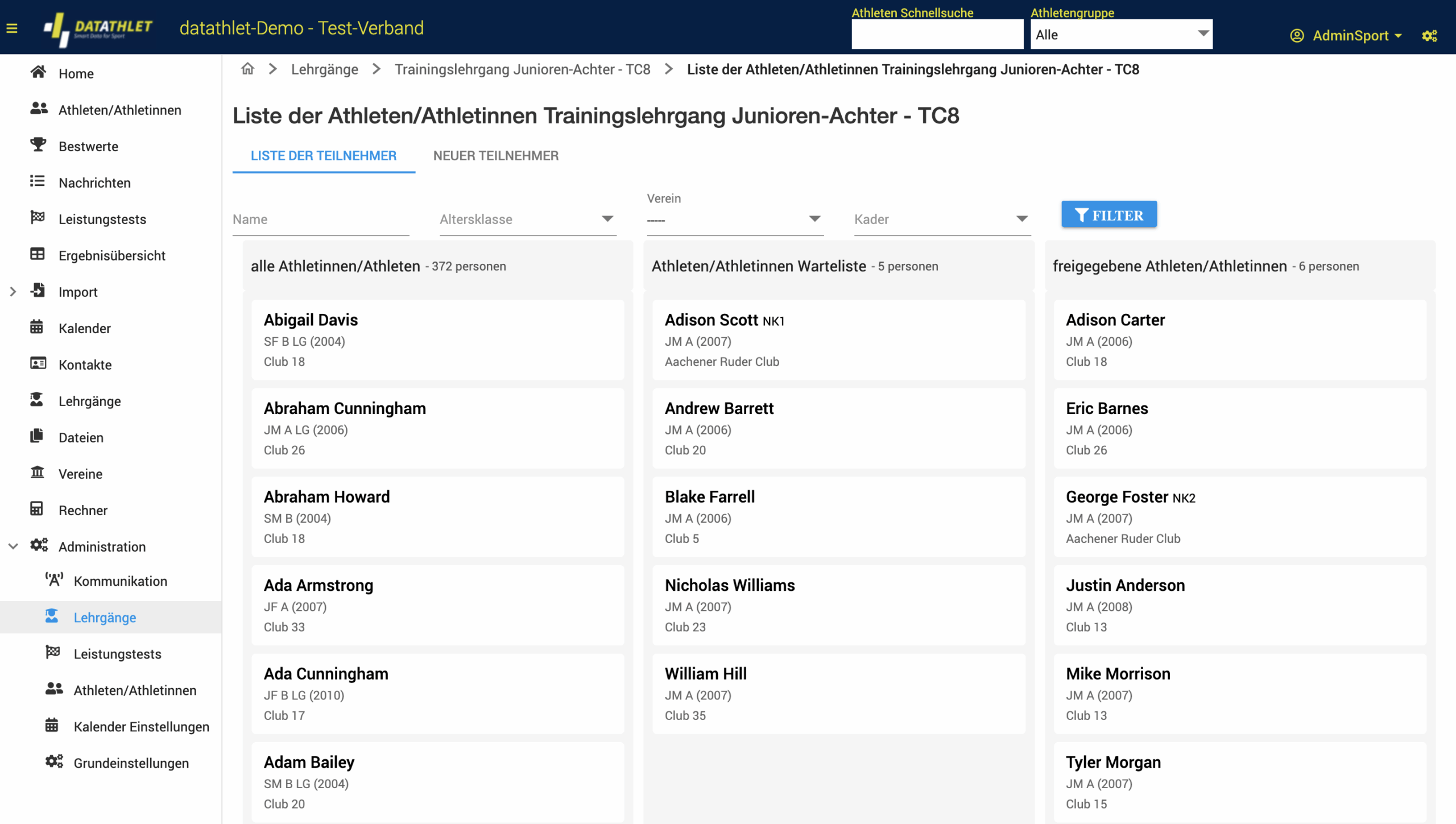1456x824 pixels.
Task: Click the Kommunikation broadcast icon
Action: pyautogui.click(x=54, y=580)
